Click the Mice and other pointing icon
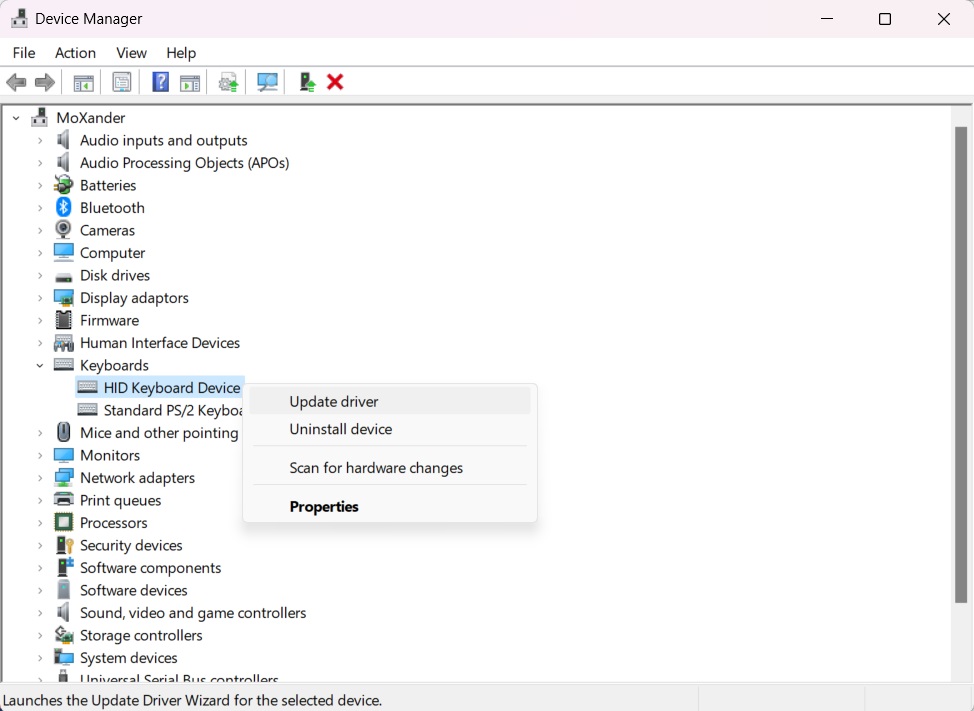The width and height of the screenshot is (974, 711). (x=63, y=432)
